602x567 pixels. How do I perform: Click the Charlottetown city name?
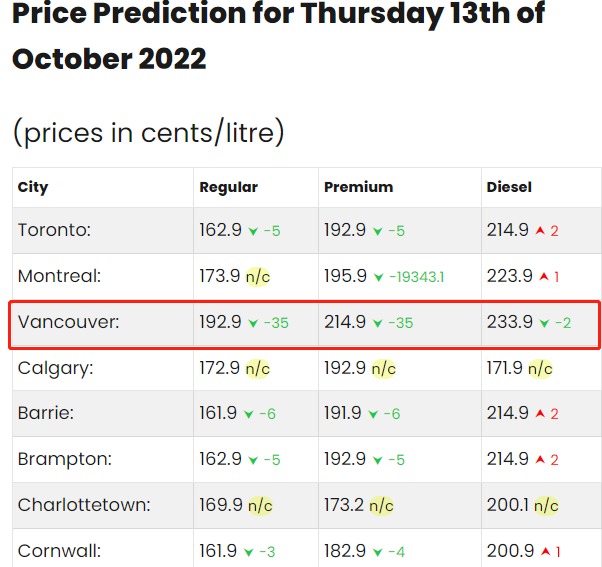(x=84, y=505)
